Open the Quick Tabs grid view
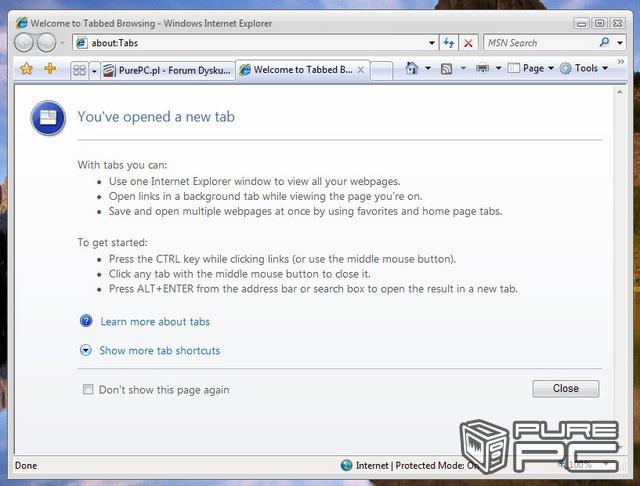640x486 pixels. (79, 70)
